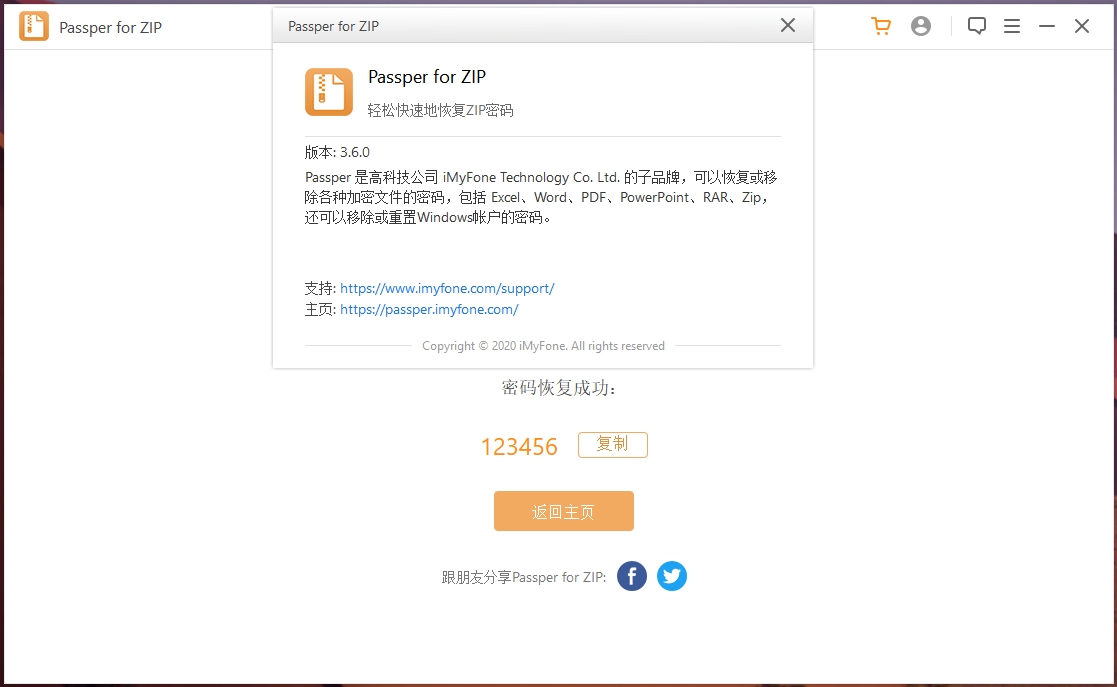
Task: Open the passper.imyfone.com homepage link
Action: tap(429, 309)
